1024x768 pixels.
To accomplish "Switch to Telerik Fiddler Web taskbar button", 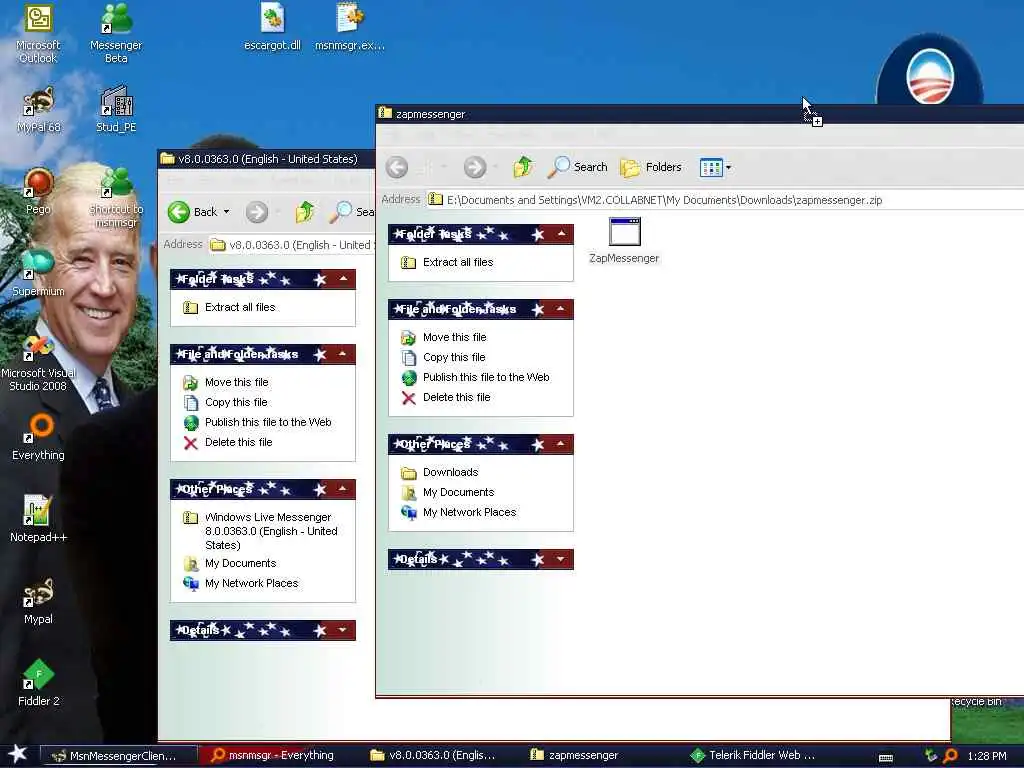I will pyautogui.click(x=756, y=756).
